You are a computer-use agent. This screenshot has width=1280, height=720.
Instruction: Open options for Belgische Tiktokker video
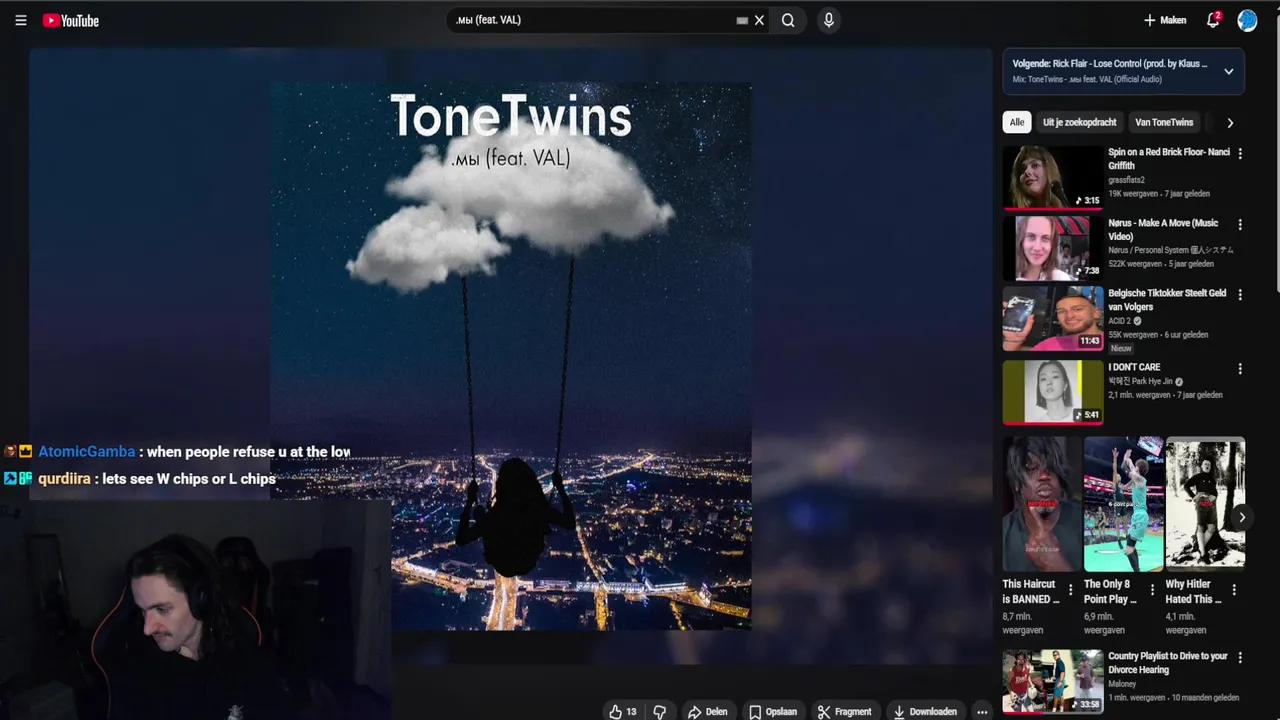click(1240, 295)
